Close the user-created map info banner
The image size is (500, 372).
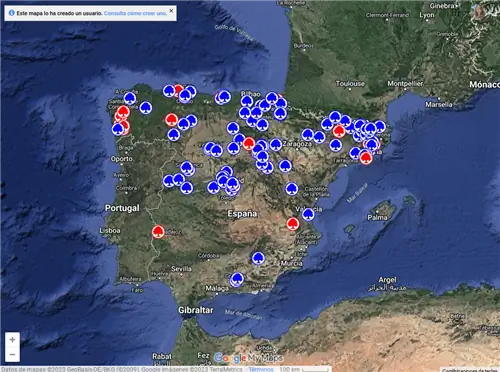coord(171,11)
